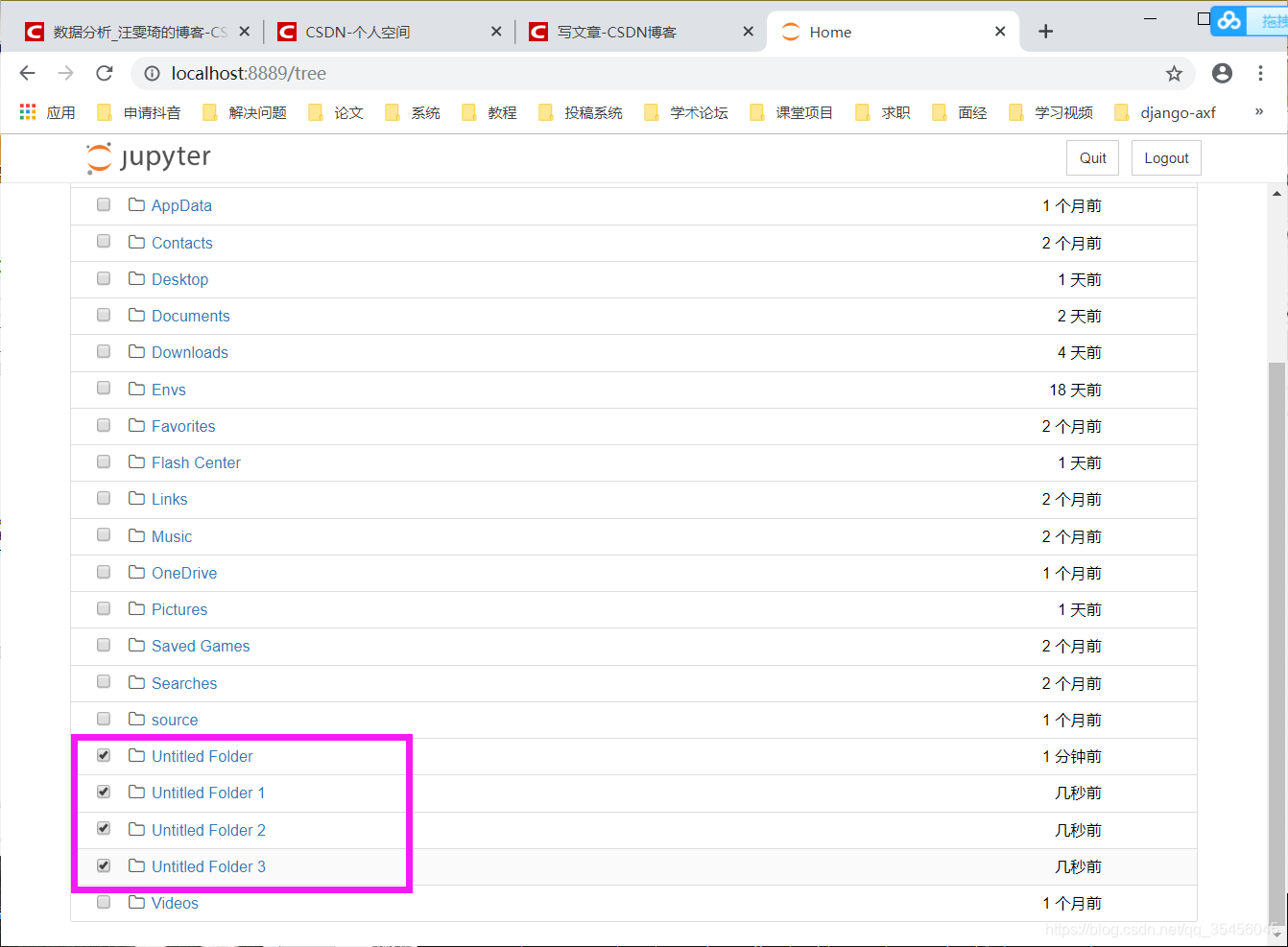Close the 写文章-CSDN博客 tab
The image size is (1288, 947).
(x=749, y=32)
